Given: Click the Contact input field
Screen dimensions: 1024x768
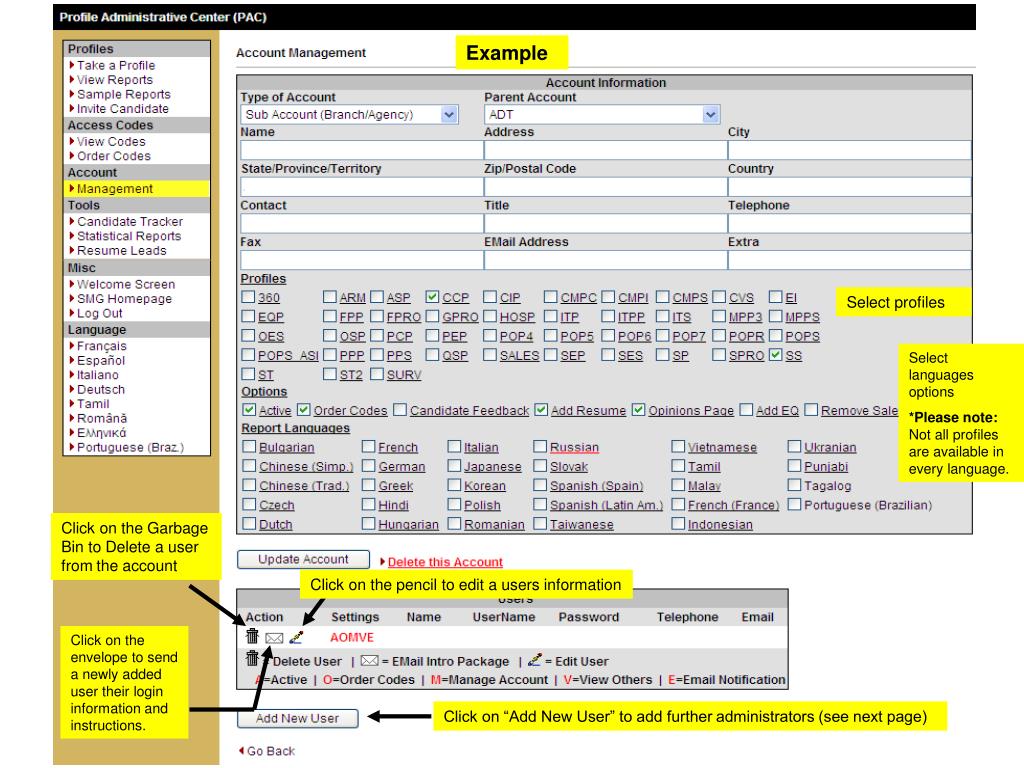Looking at the screenshot, I should pyautogui.click(x=362, y=223).
